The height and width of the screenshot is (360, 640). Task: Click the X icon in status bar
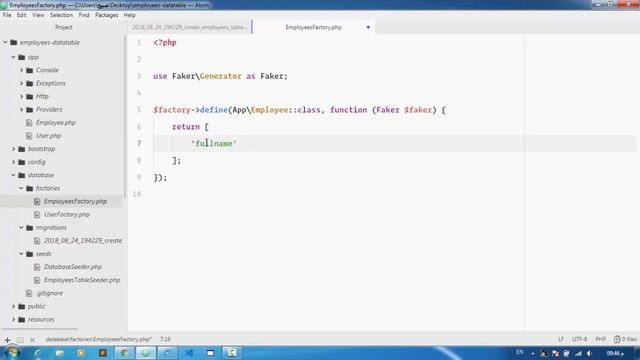click(x=32, y=340)
